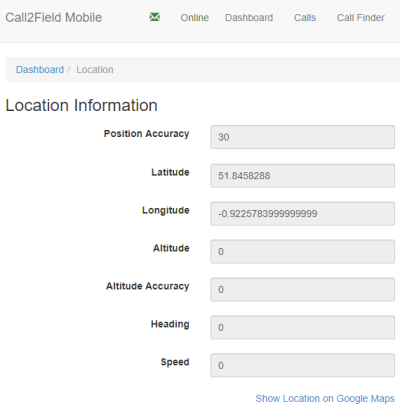The width and height of the screenshot is (400, 411).
Task: Click the Call2Field Mobile brand title
Action: [54, 17]
